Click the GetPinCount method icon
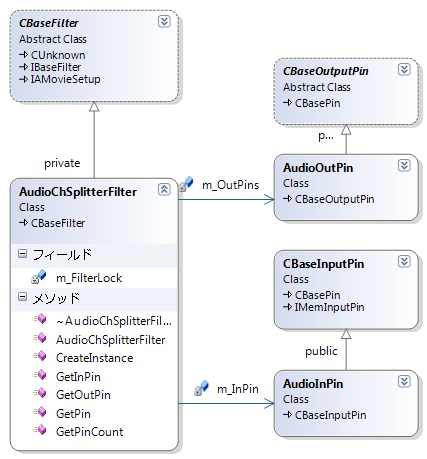The image size is (427, 459). (40, 430)
